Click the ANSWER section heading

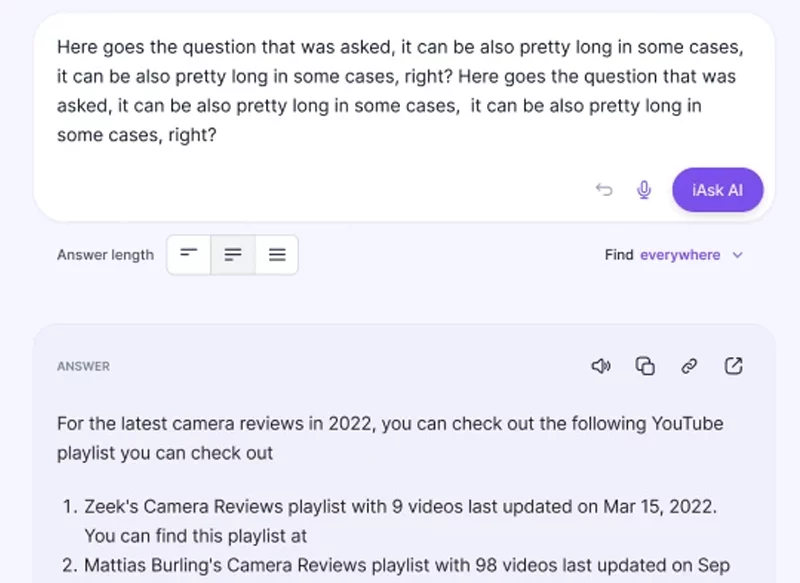coord(83,367)
